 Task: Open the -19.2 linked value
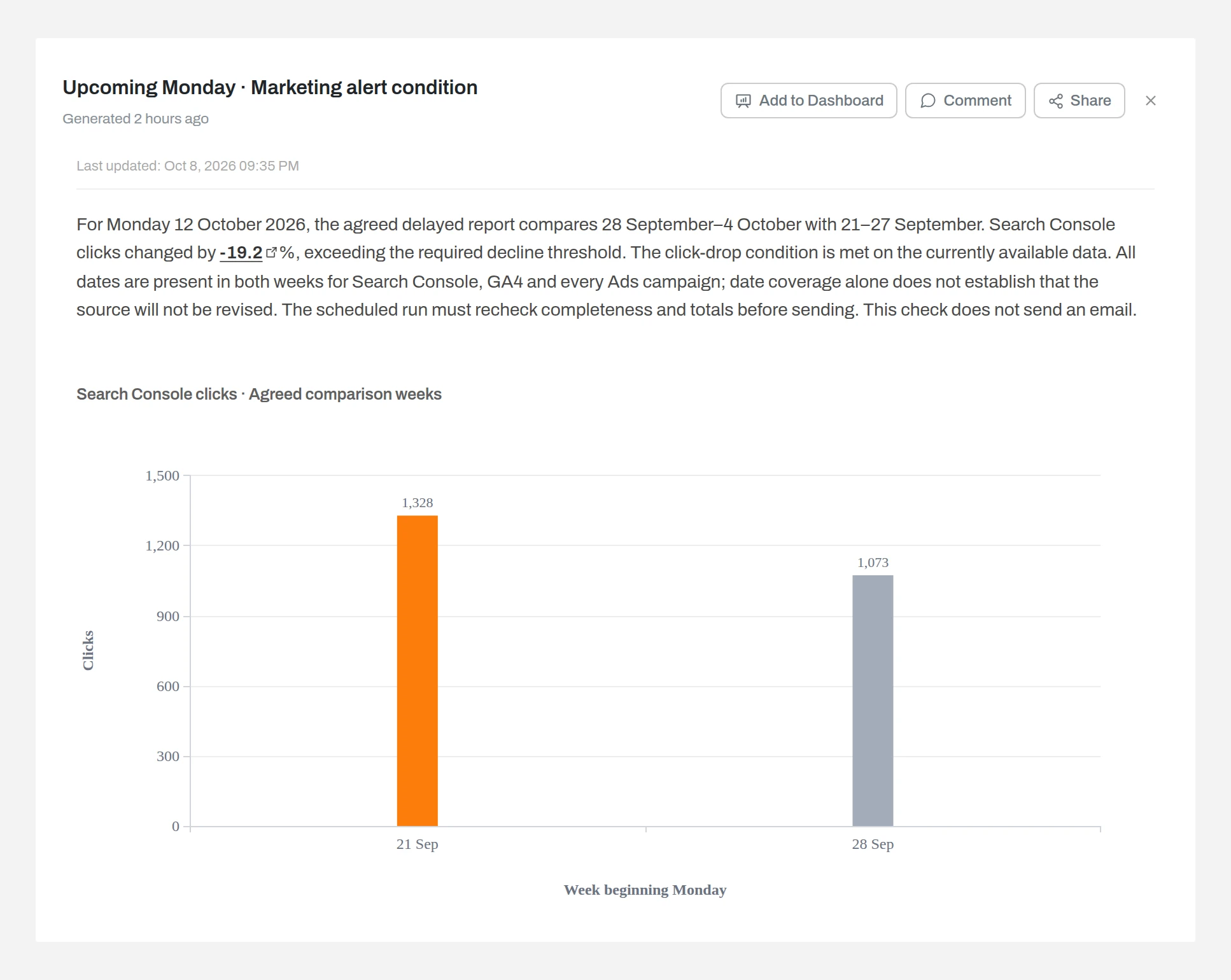click(x=241, y=253)
